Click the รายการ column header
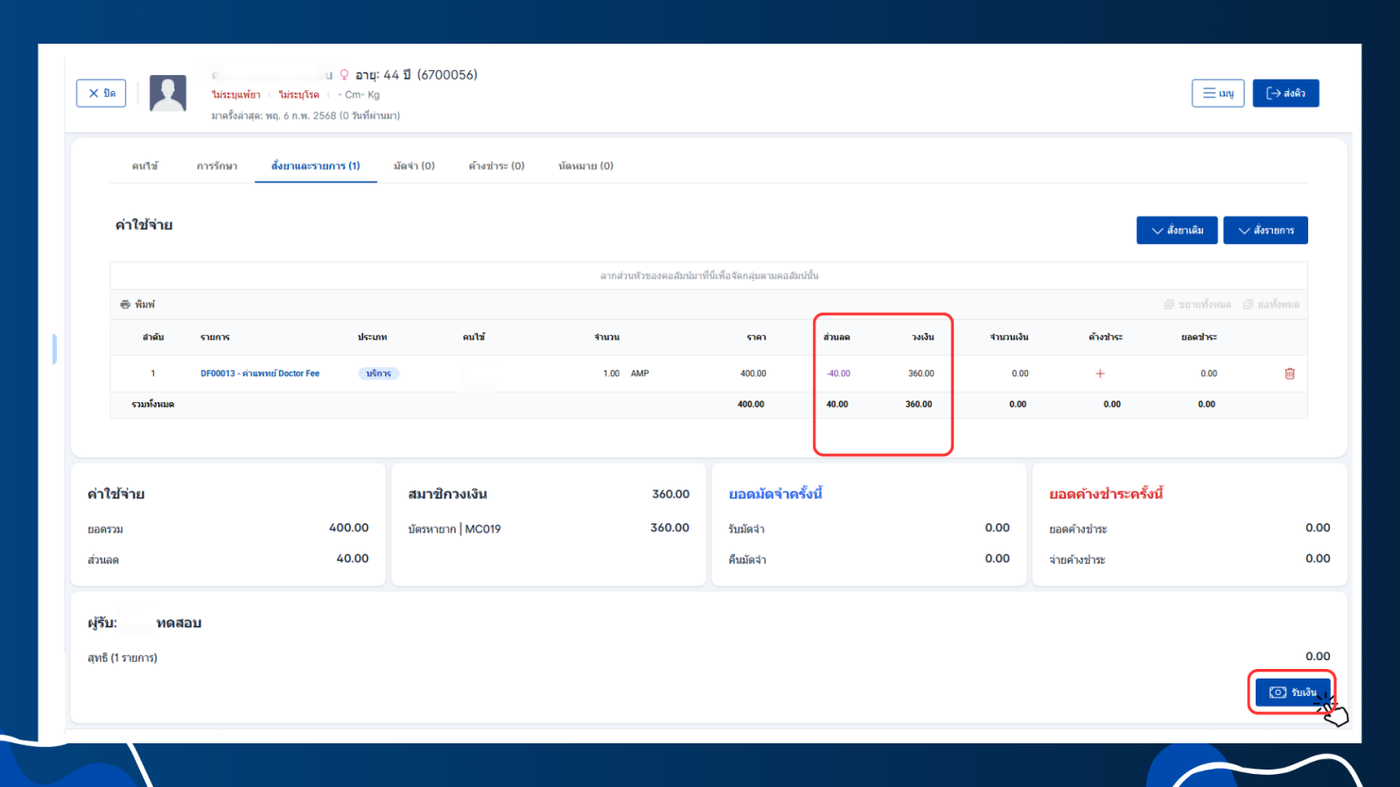The width and height of the screenshot is (1400, 787). 214,337
